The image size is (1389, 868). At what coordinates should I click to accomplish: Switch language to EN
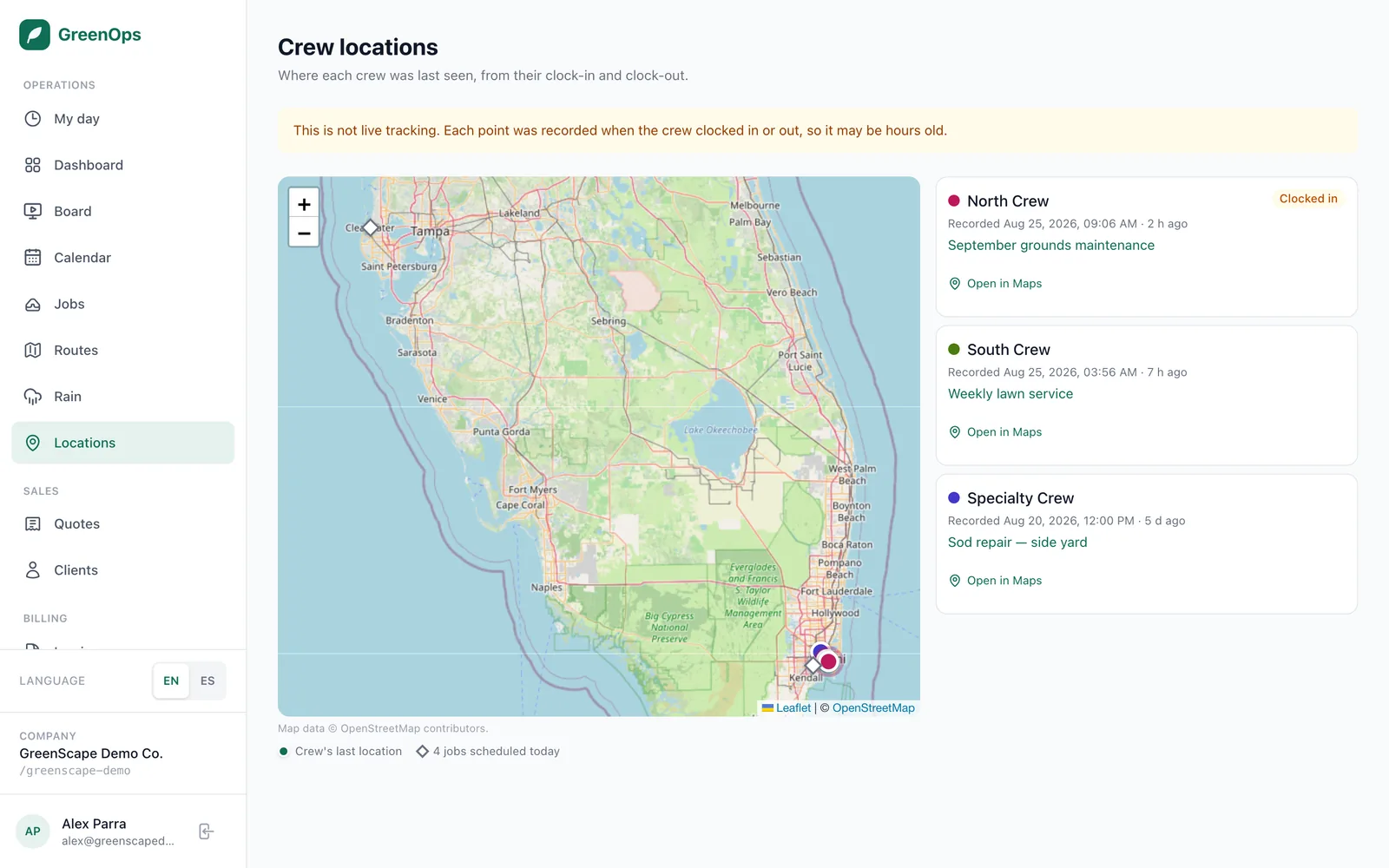tap(171, 681)
